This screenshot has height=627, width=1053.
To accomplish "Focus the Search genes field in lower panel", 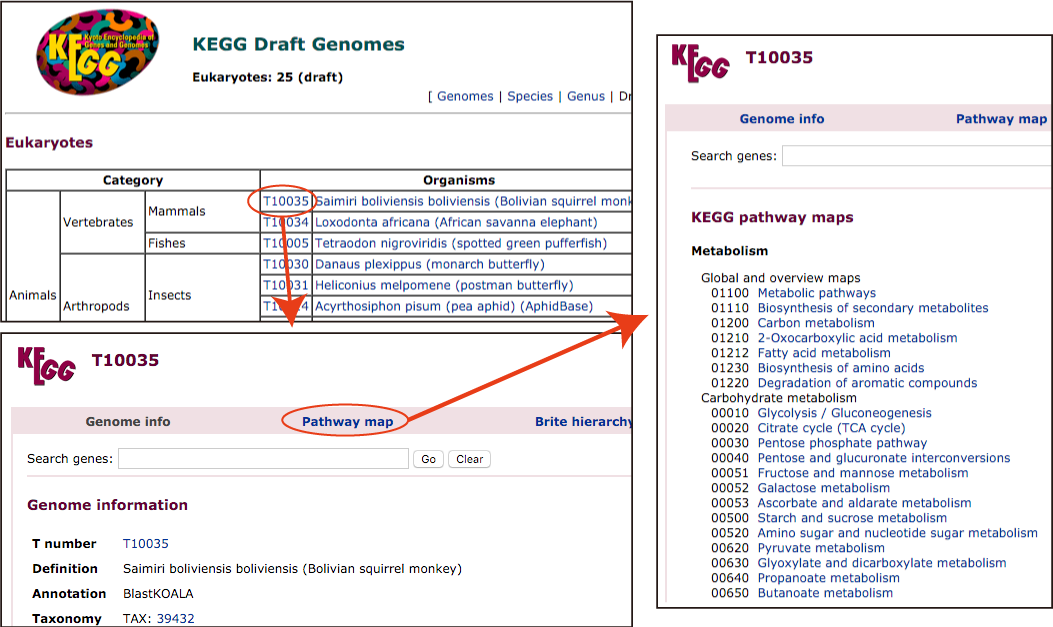I will click(263, 459).
